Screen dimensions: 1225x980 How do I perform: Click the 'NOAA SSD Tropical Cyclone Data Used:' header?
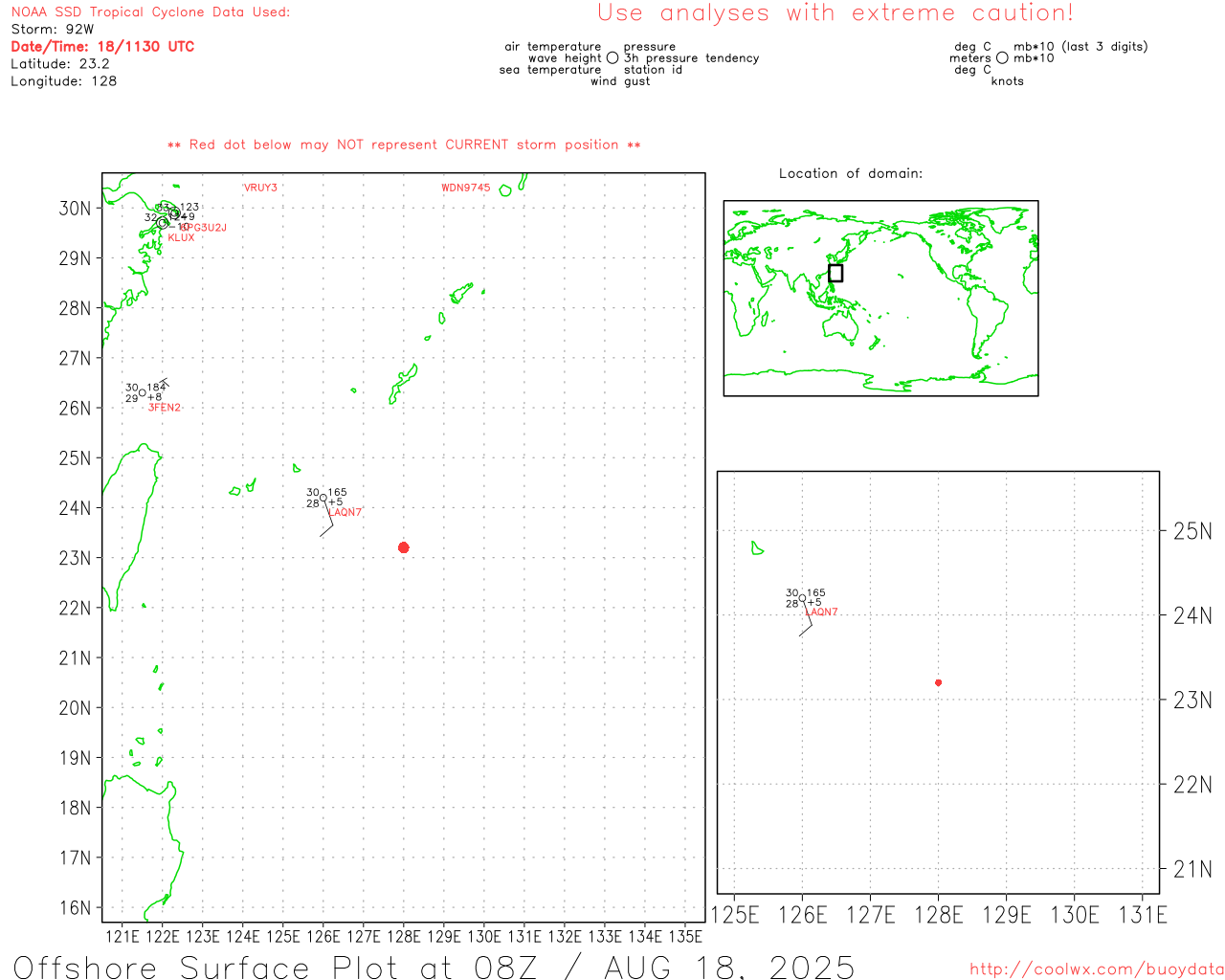pos(150,12)
